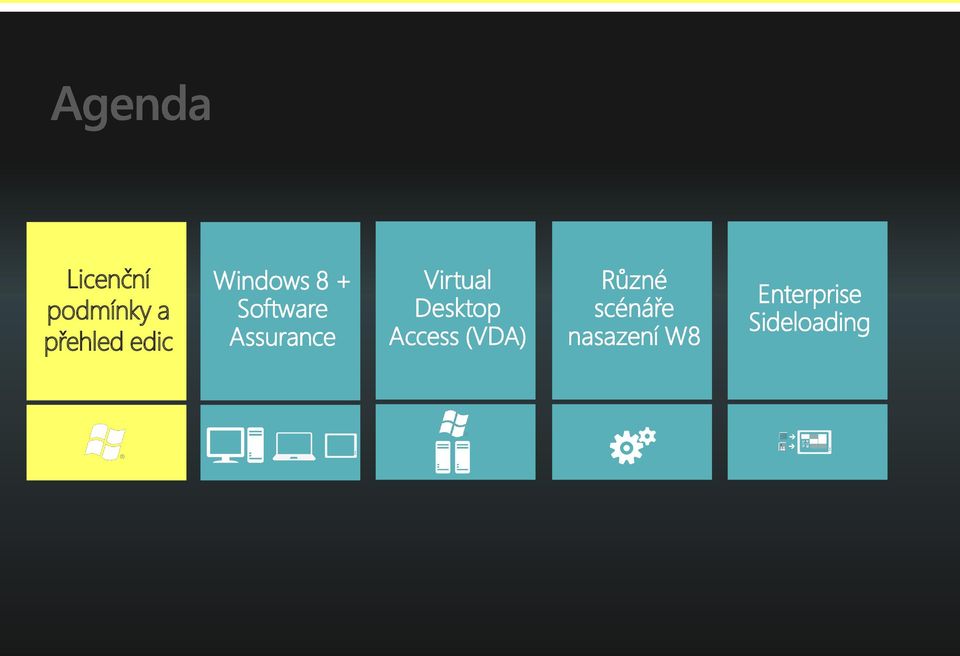Select the Různé scénáře nasazení W8 tile
The image size is (960, 656).
click(x=632, y=311)
